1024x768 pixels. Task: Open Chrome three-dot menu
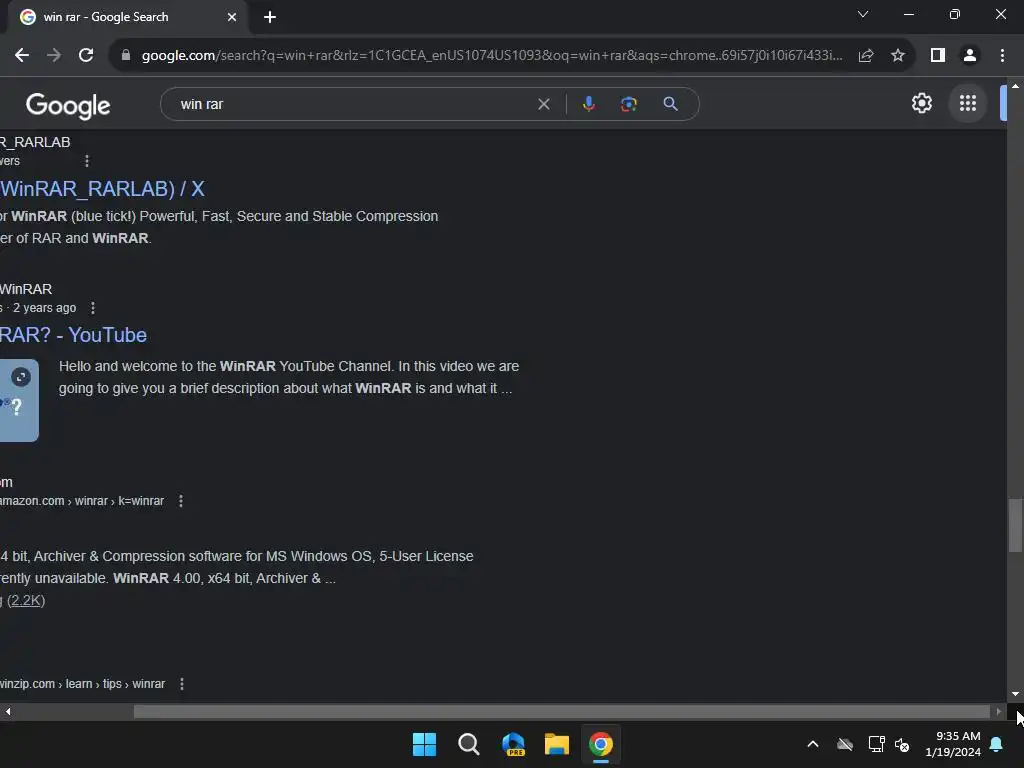click(x=1002, y=56)
